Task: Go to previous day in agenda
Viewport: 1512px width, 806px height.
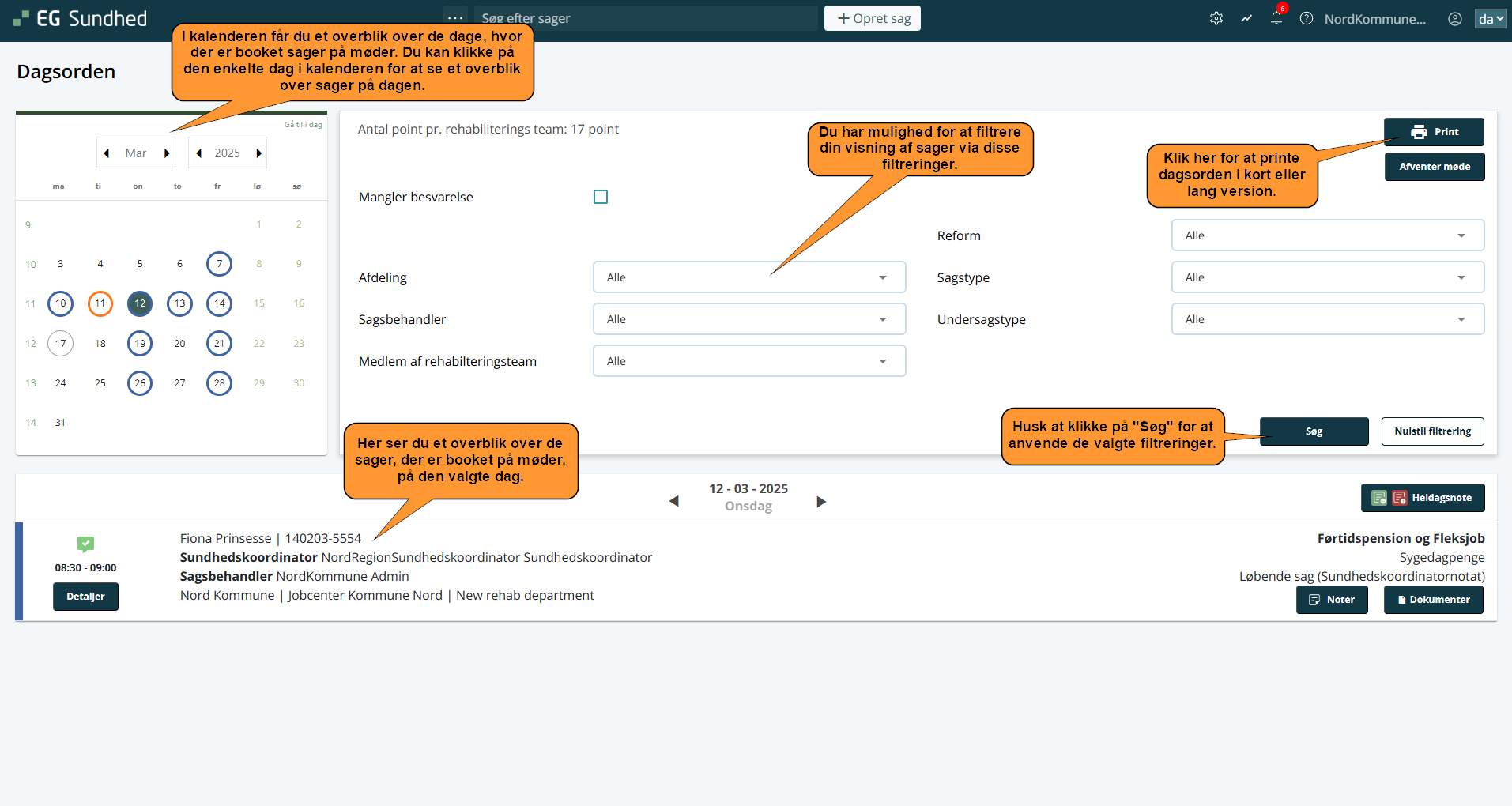Action: pyautogui.click(x=674, y=501)
